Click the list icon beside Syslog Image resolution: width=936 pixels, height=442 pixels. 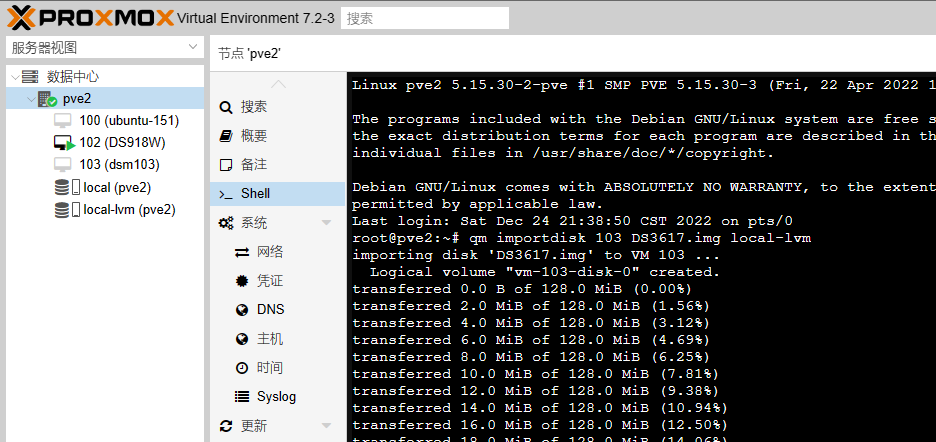point(242,397)
